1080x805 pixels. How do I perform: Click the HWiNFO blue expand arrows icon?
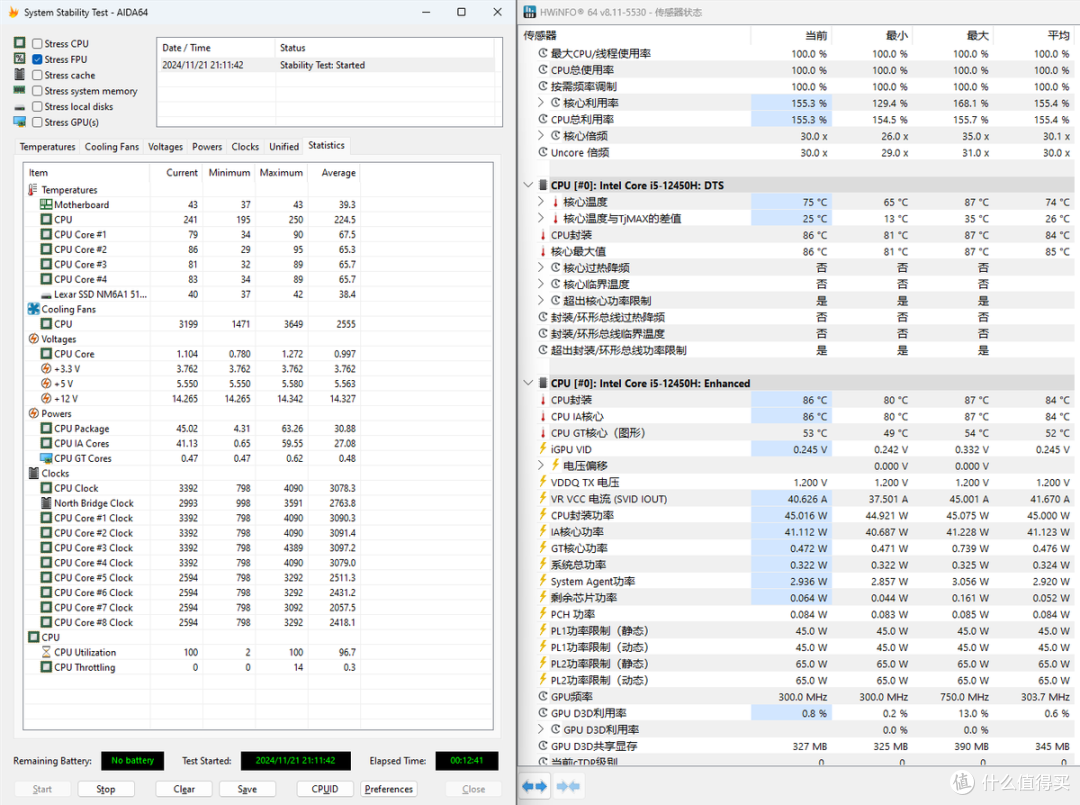535,786
